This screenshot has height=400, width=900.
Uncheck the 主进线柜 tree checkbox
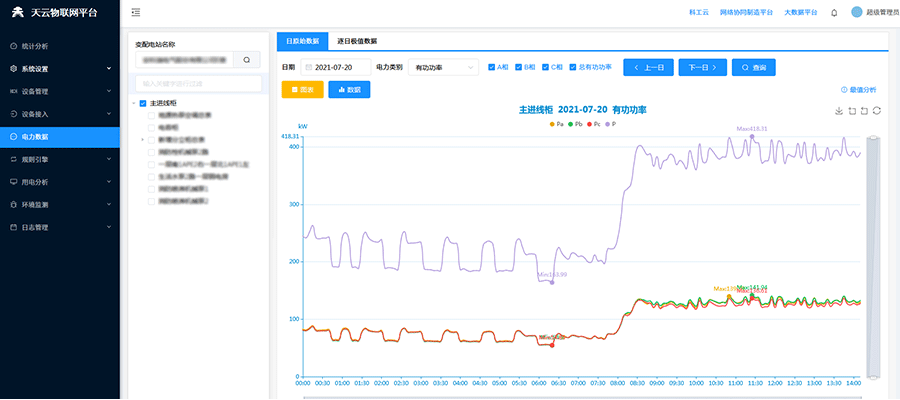point(143,103)
